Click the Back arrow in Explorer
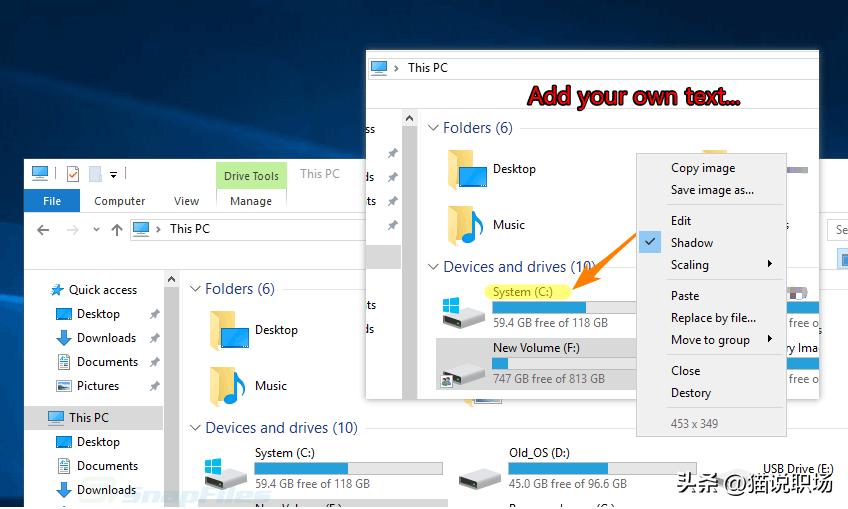Screen dimensions: 848x509 (43, 229)
